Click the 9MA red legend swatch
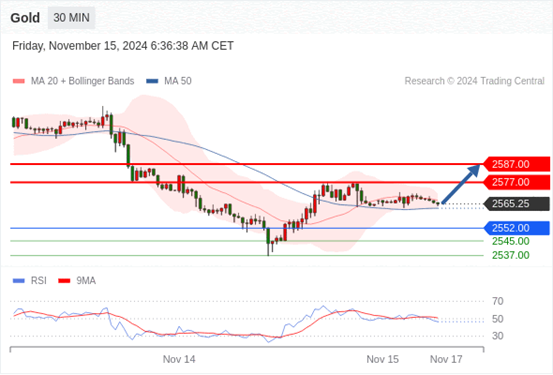The width and height of the screenshot is (553, 375). coord(64,281)
